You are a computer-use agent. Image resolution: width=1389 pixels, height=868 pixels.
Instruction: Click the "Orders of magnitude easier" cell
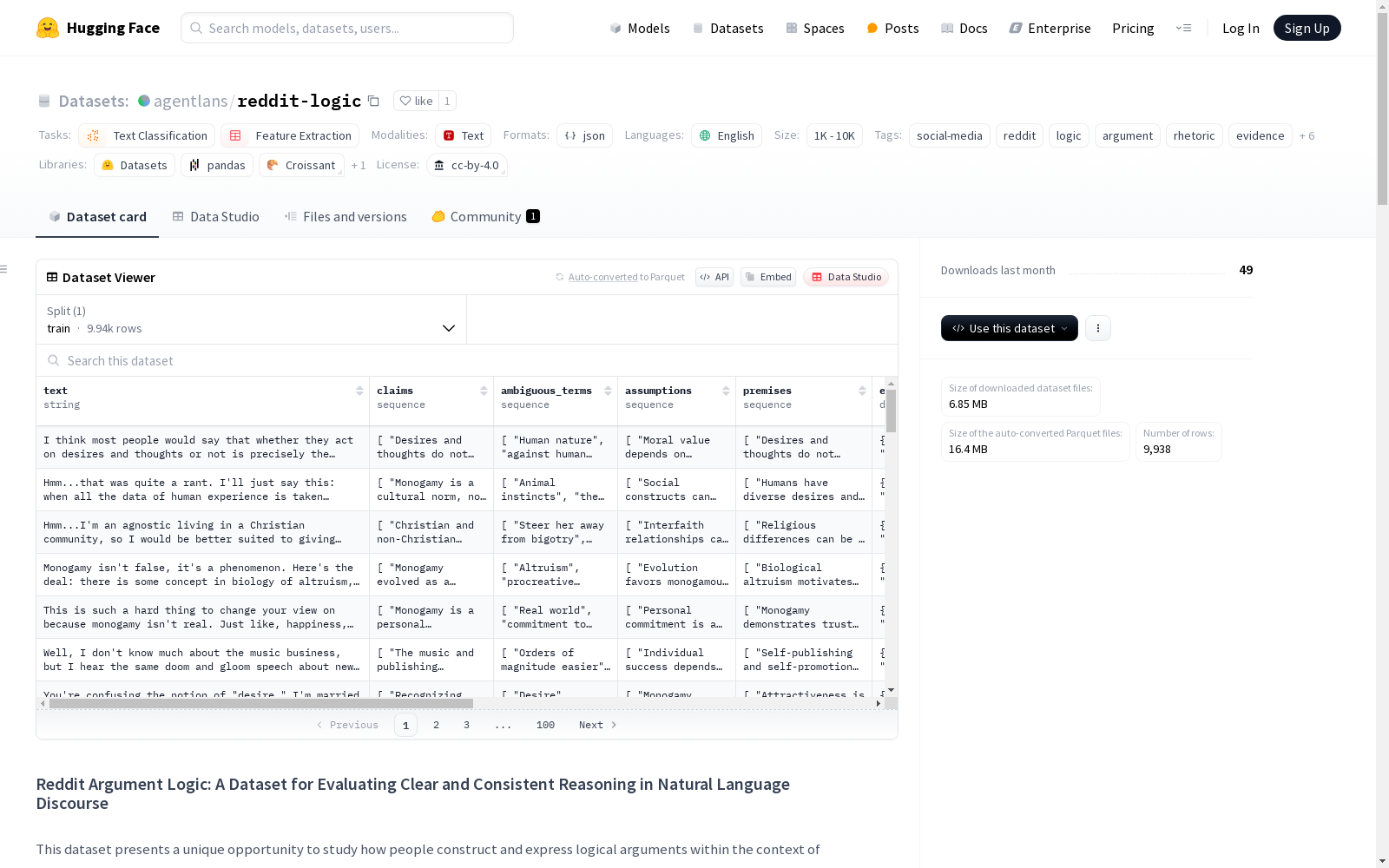point(556,660)
